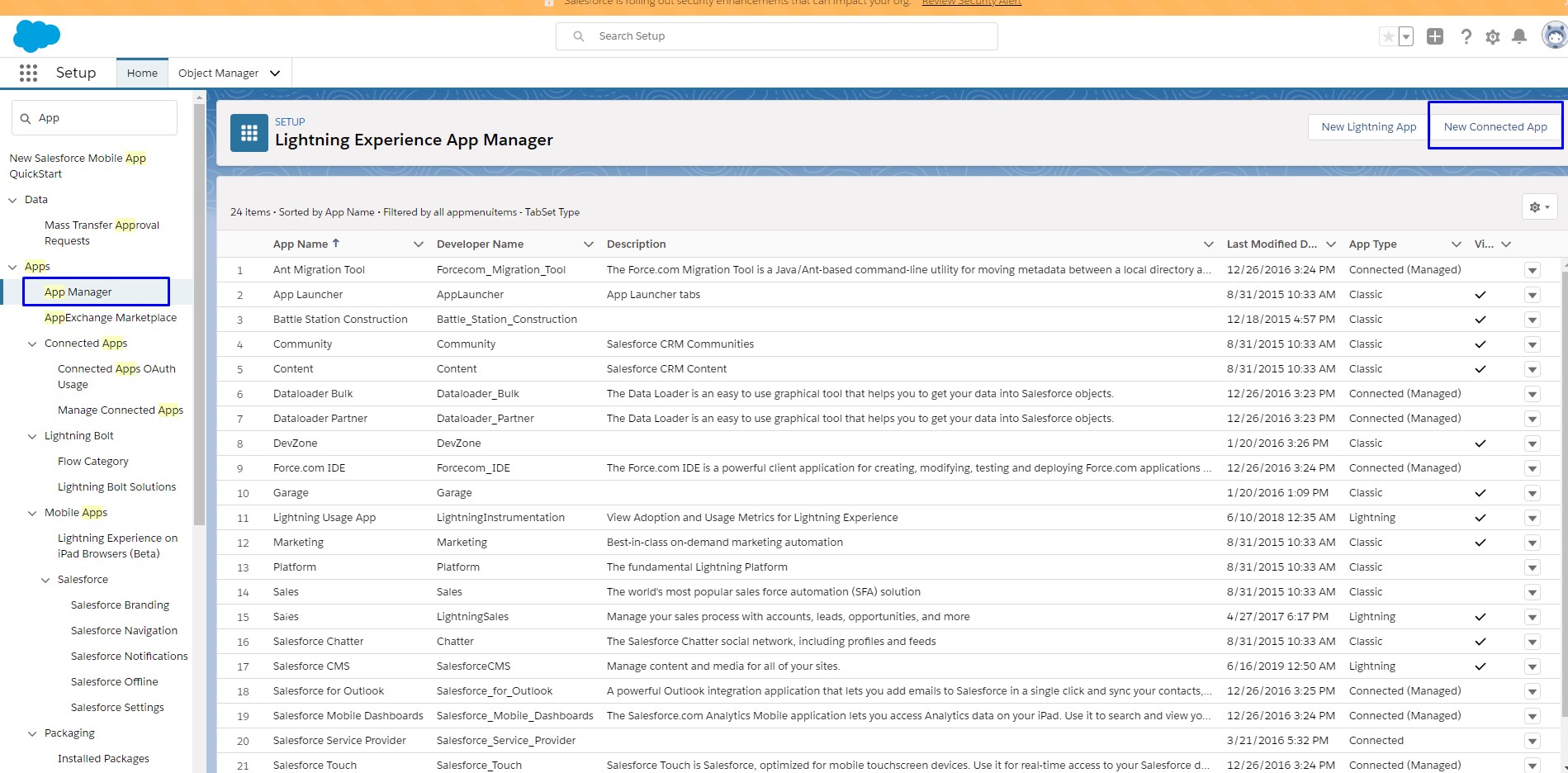Open Mass Transfer Approval Requests

(102, 233)
